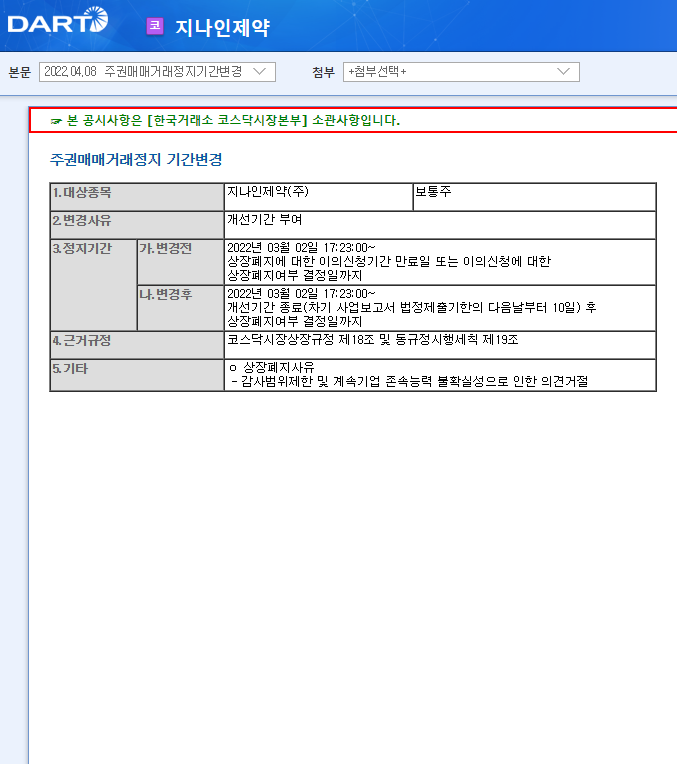Select the 나.변경후 sub-label
This screenshot has height=764, width=677.
coord(181,308)
